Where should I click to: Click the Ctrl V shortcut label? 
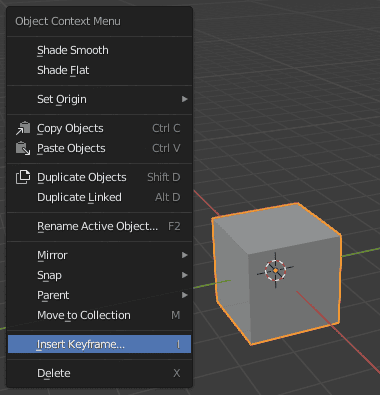tap(166, 148)
